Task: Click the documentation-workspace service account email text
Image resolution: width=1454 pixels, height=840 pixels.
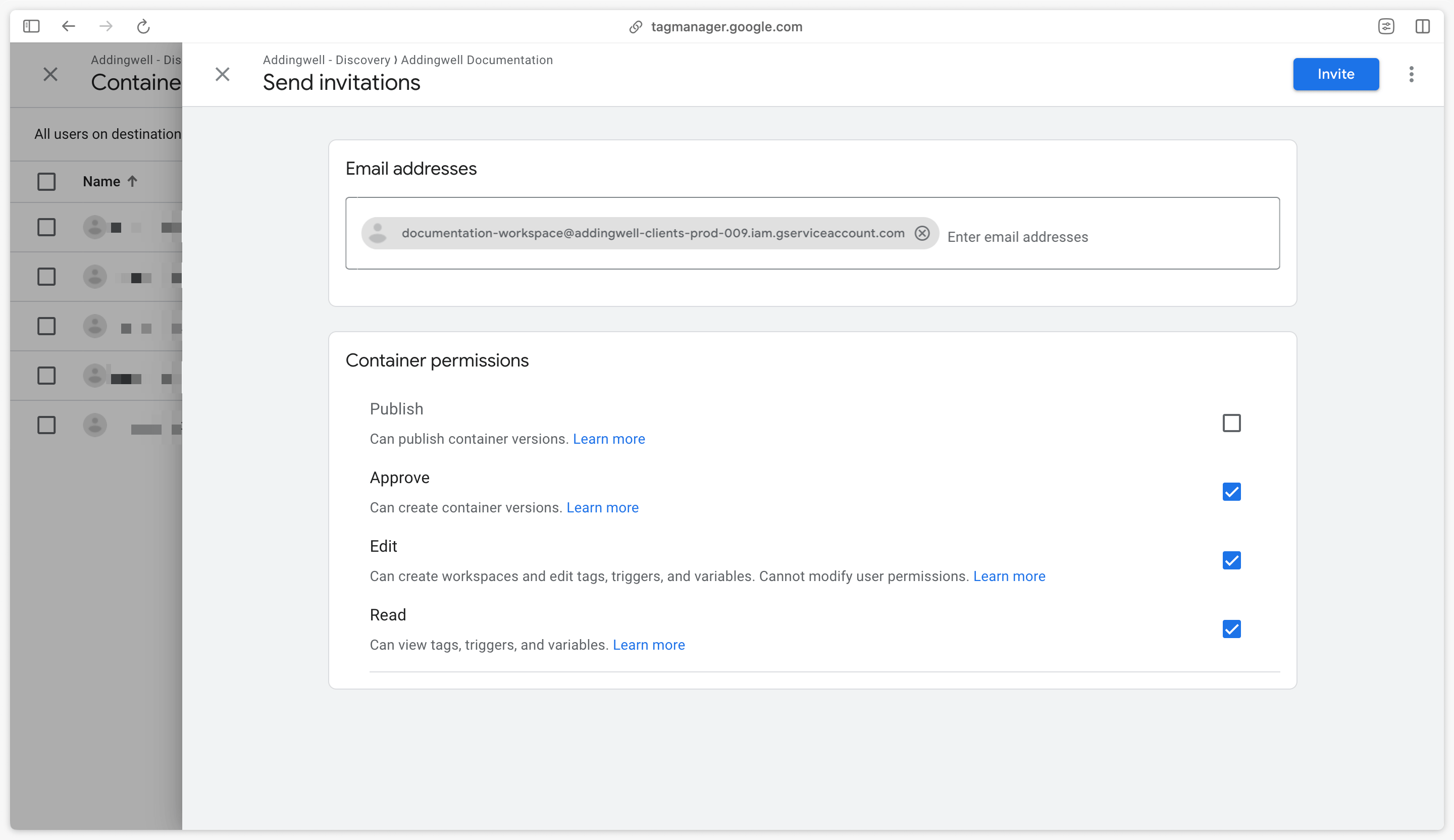Action: (x=653, y=233)
